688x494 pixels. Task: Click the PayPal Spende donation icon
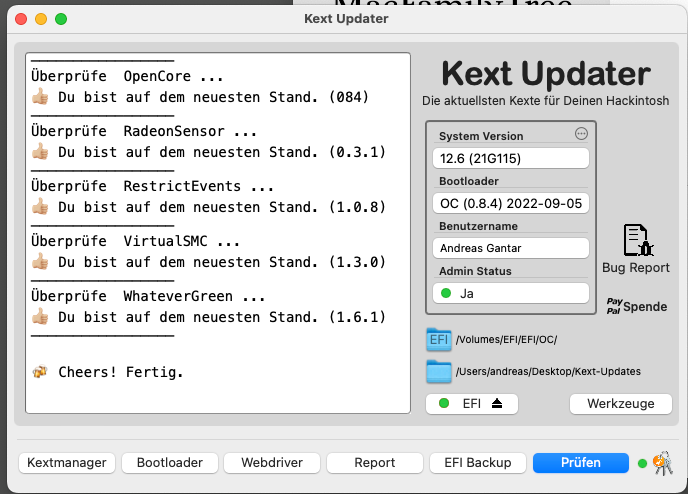tap(637, 306)
